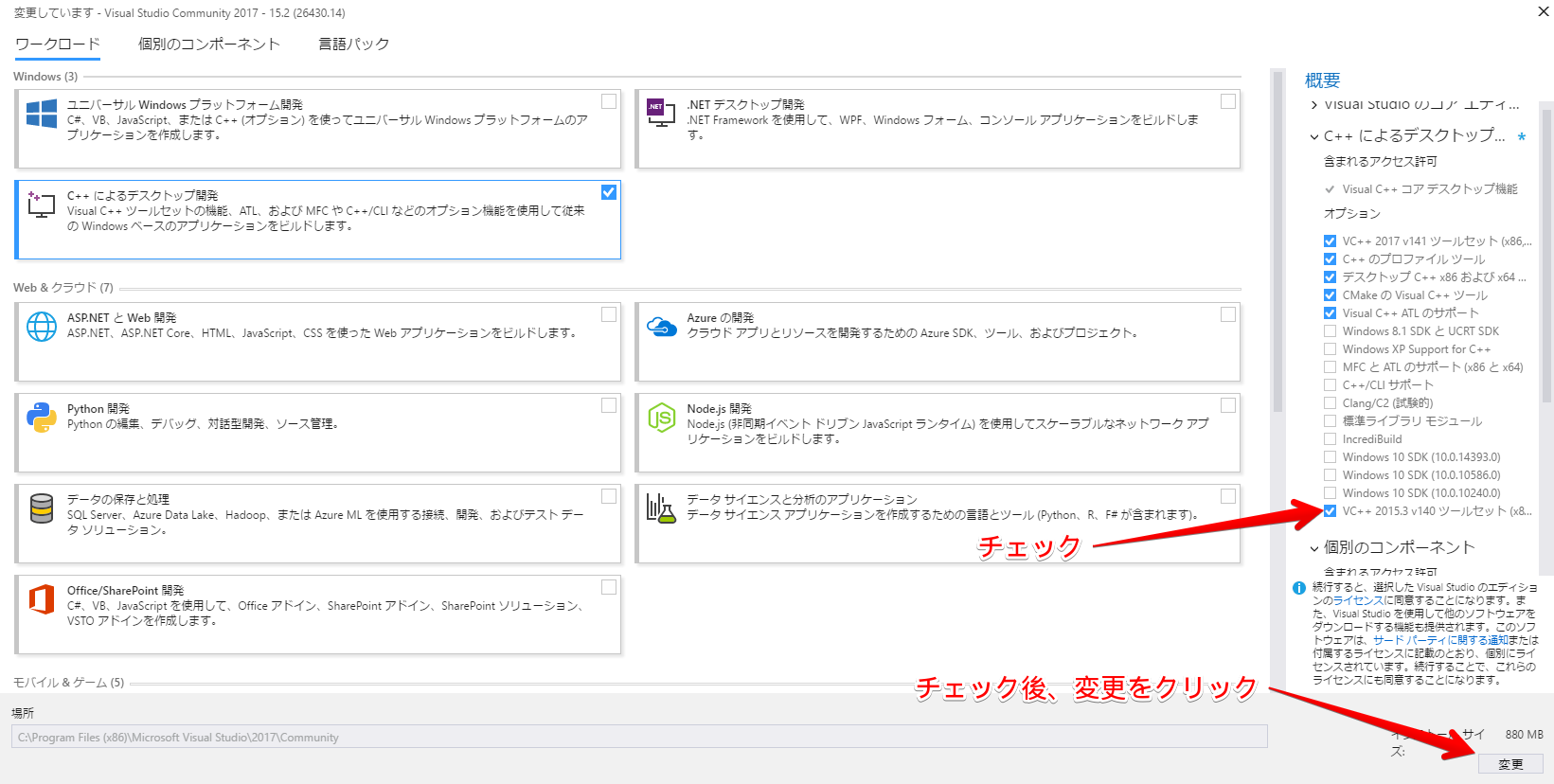Uncheck desktop C++ x86 and x64 option

(1330, 277)
